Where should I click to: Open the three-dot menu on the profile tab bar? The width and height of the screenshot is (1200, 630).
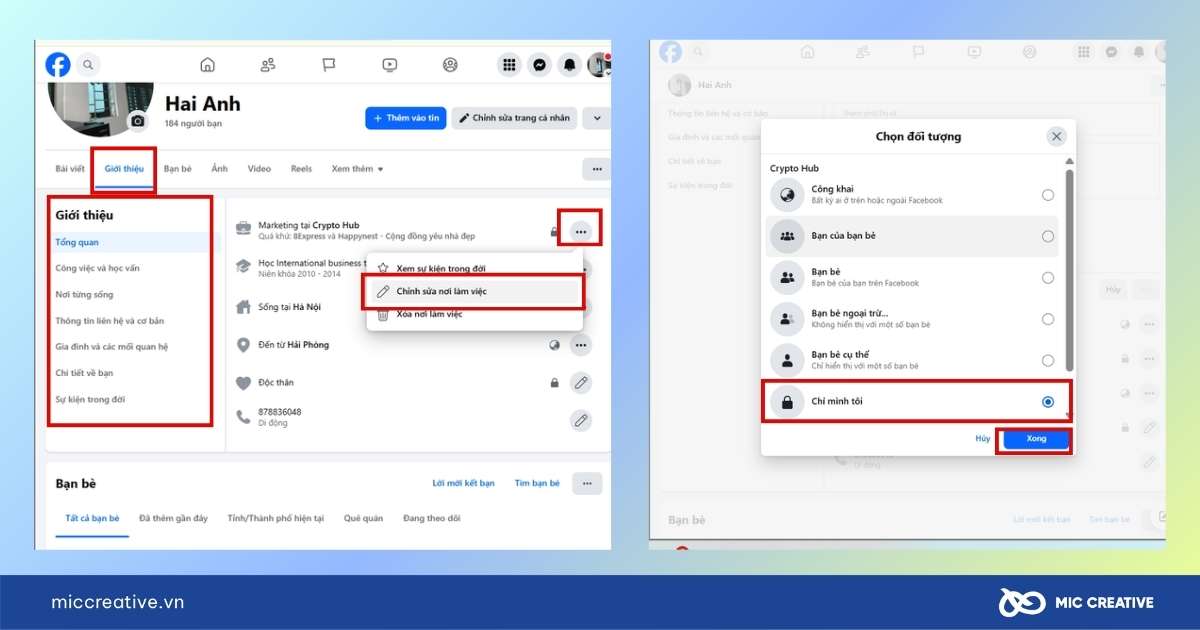pos(596,169)
